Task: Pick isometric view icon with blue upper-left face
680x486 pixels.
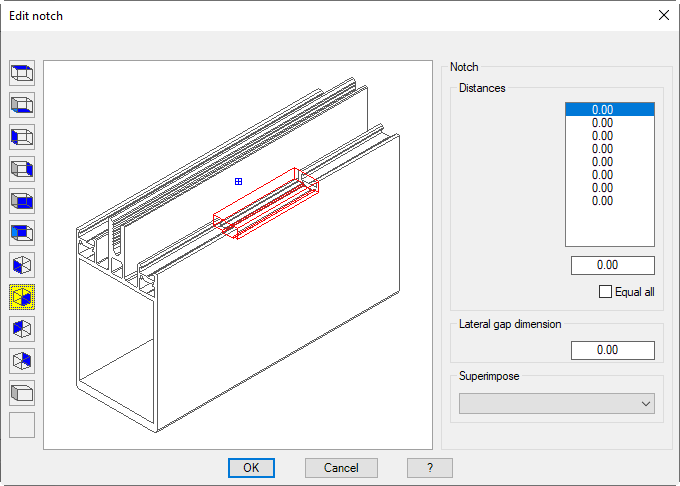Action: [22, 328]
